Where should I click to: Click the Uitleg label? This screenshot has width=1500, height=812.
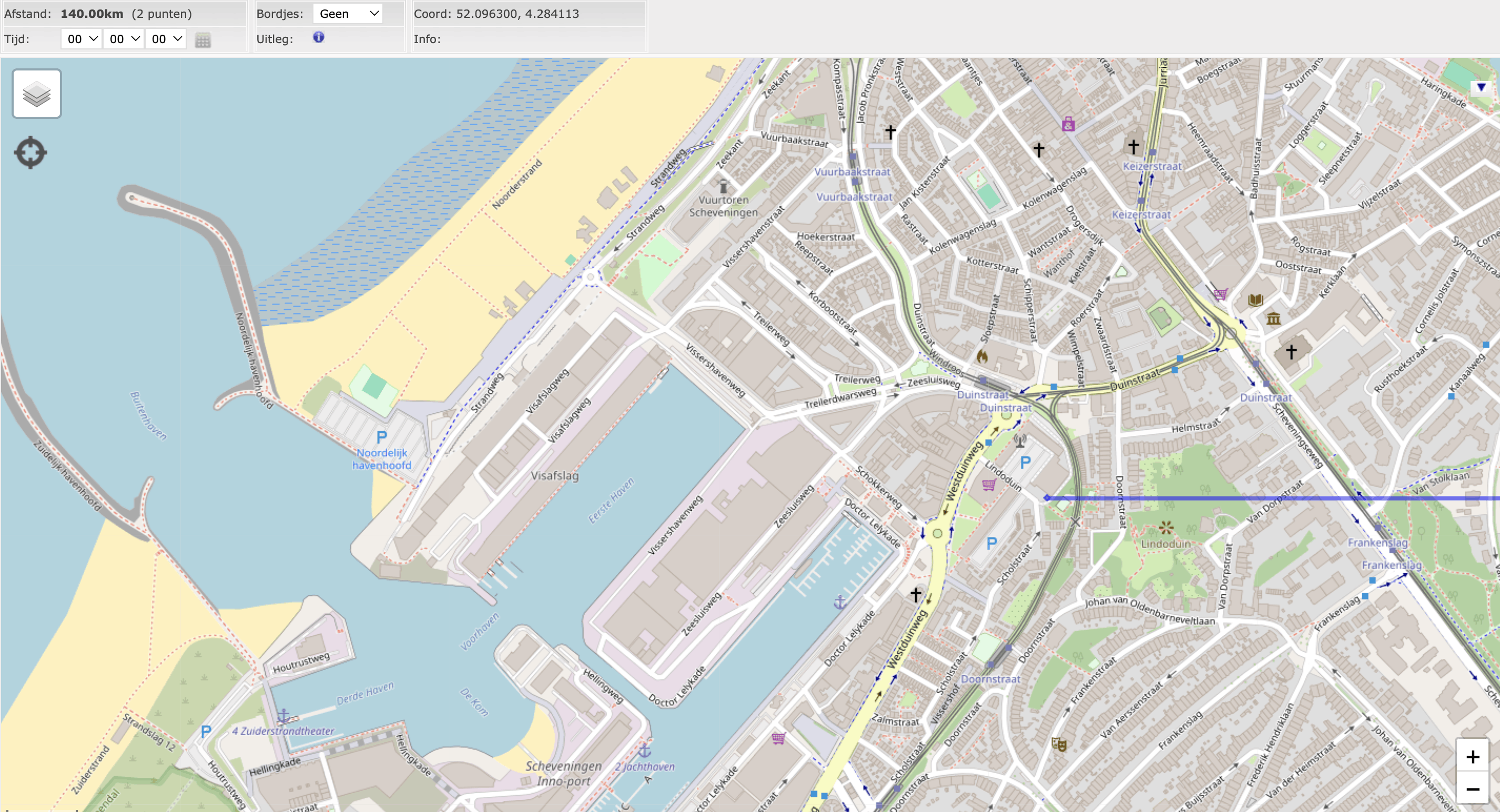[x=274, y=39]
